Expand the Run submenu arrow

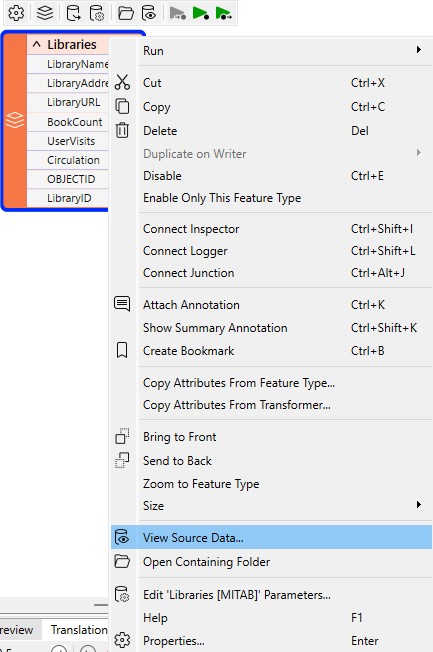418,50
